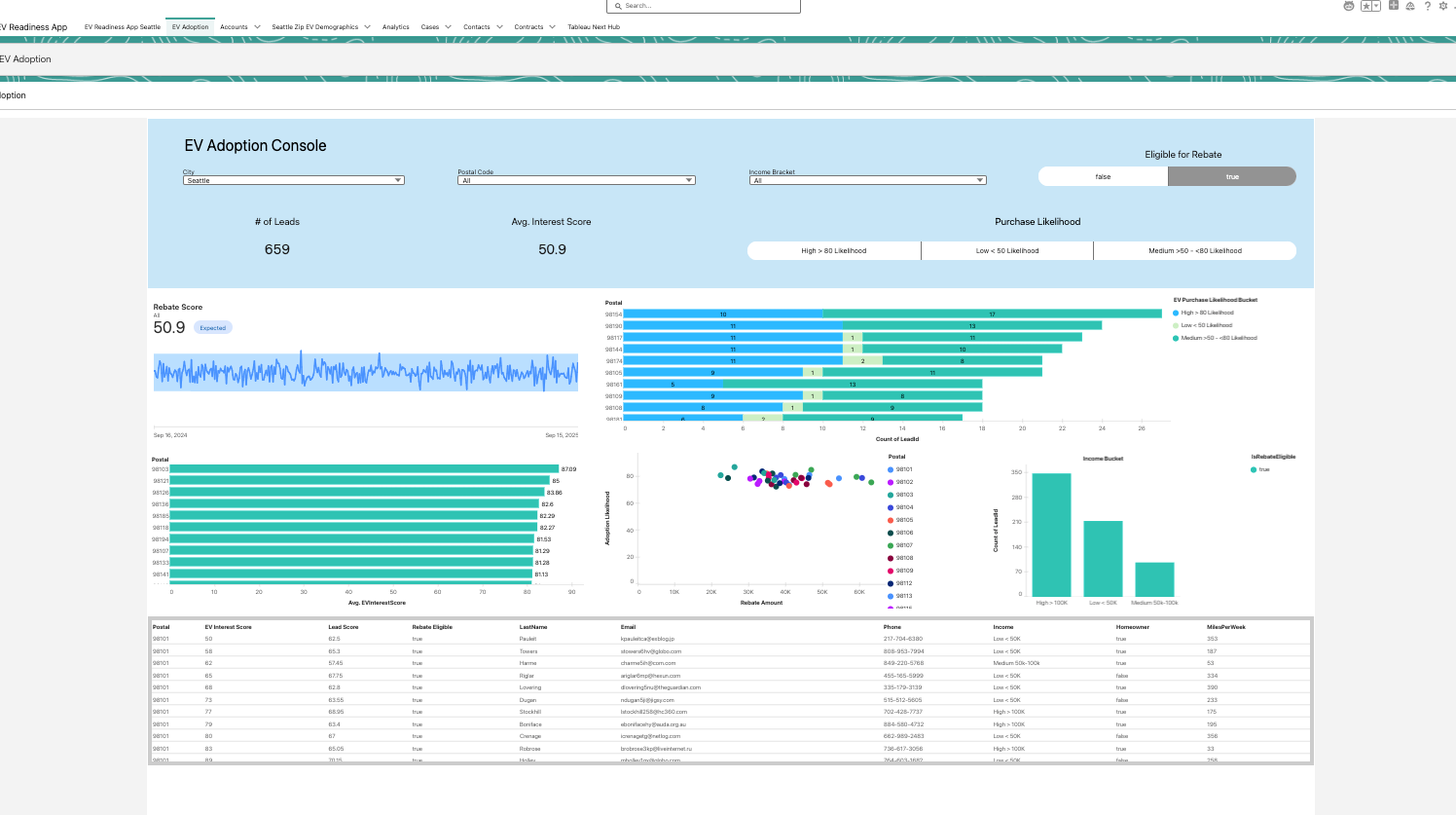Click the 98105 dot in Postal legend

point(891,520)
